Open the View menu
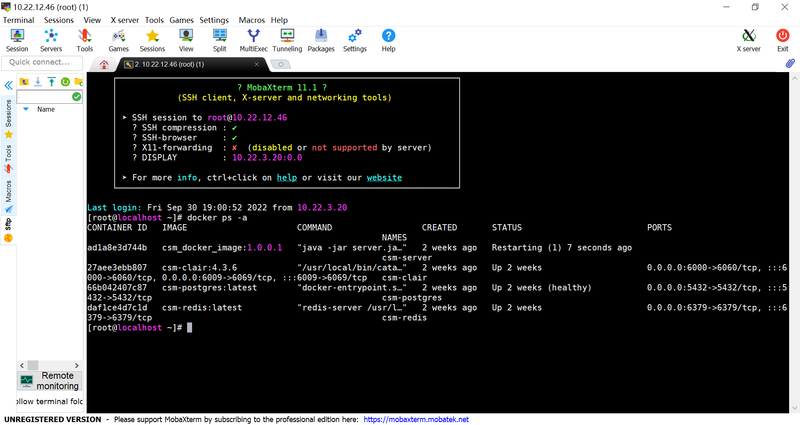The width and height of the screenshot is (800, 425). coord(92,20)
